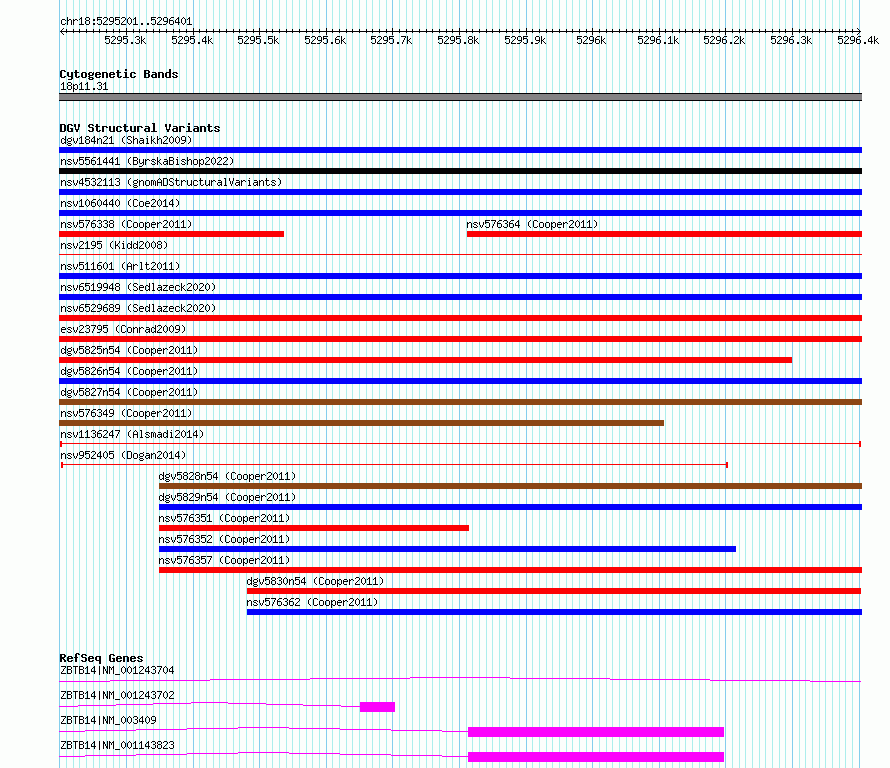This screenshot has height=768, width=890.
Task: Select the ZBTB14|NM_001143823 exon block
Action: [596, 757]
